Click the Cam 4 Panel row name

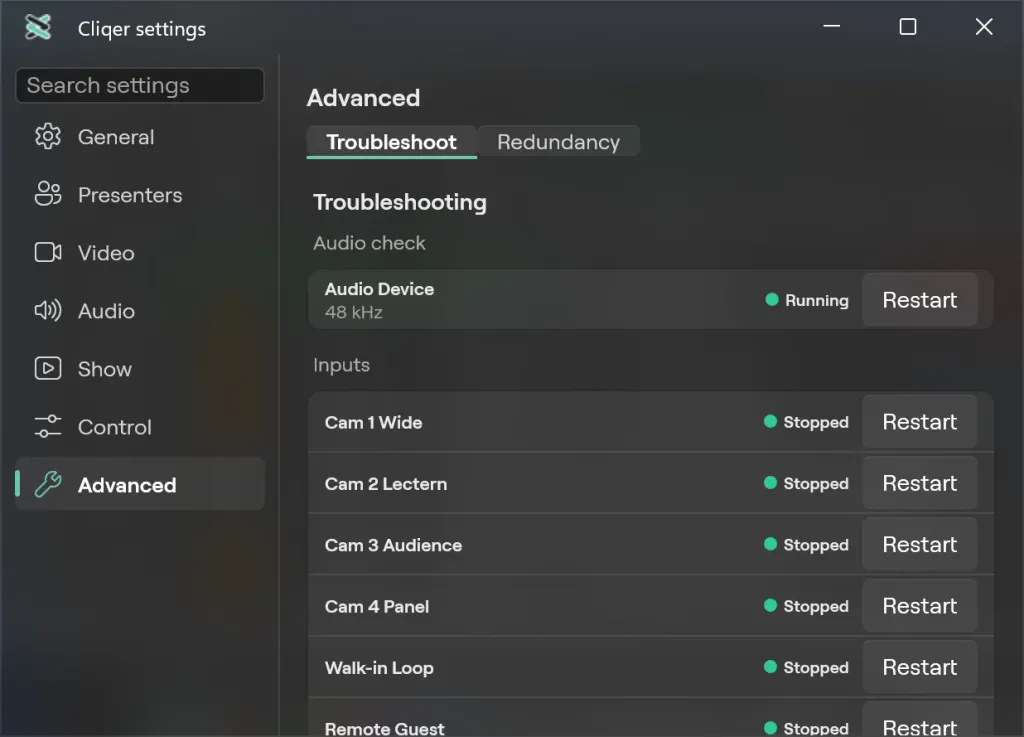pyautogui.click(x=377, y=606)
